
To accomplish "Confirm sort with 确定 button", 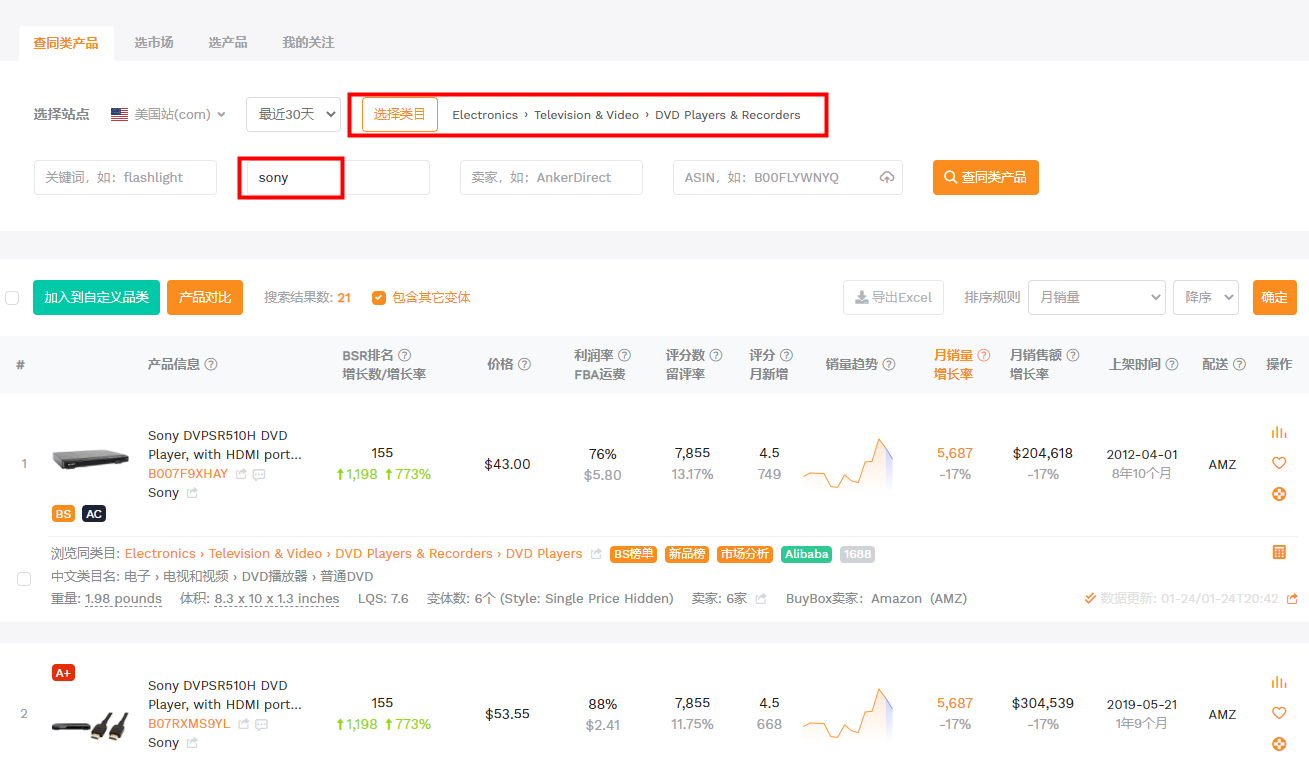I will click(1275, 297).
